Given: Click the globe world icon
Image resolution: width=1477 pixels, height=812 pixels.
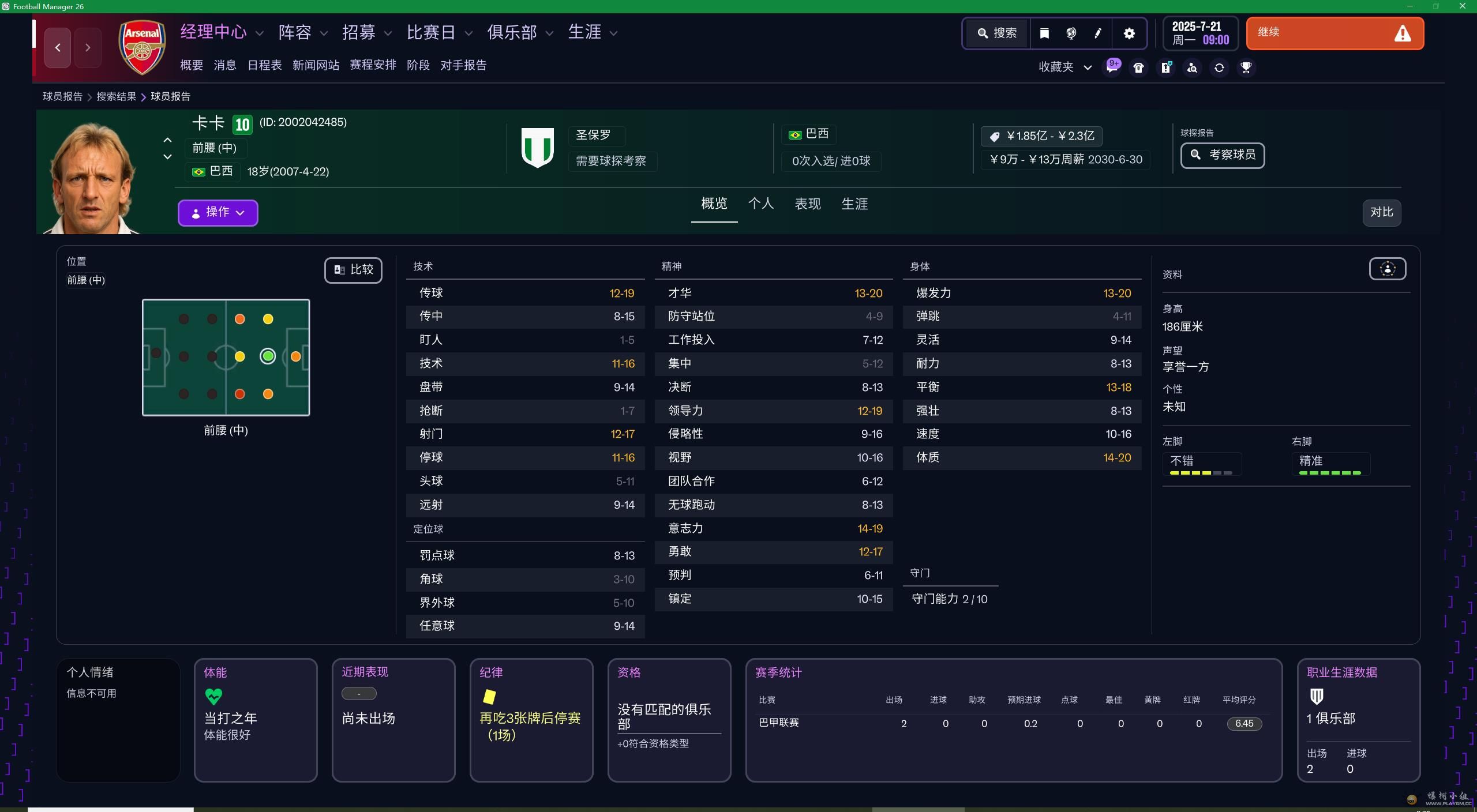Looking at the screenshot, I should pyautogui.click(x=1071, y=33).
